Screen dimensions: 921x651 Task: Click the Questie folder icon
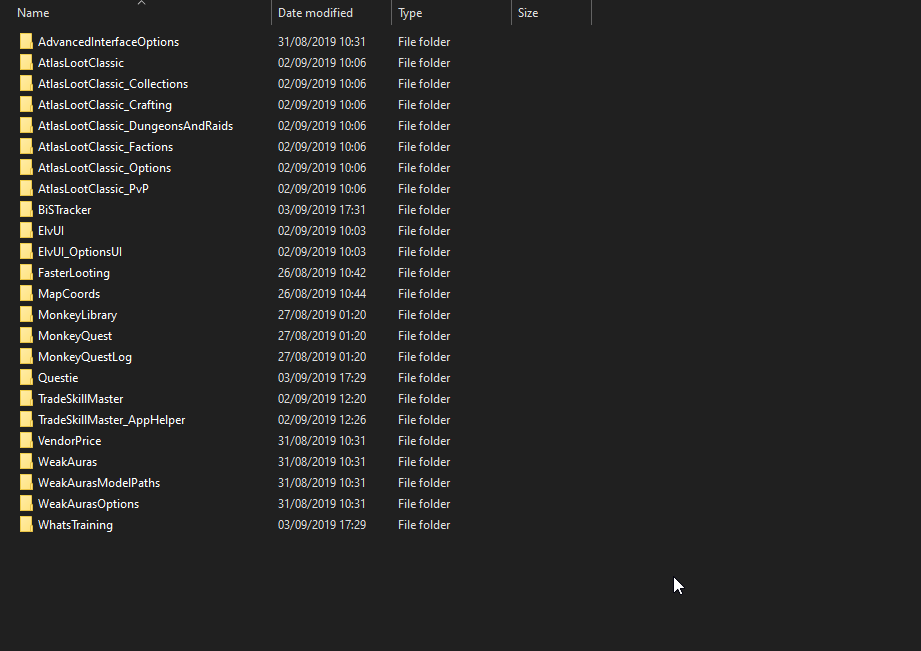[26, 377]
